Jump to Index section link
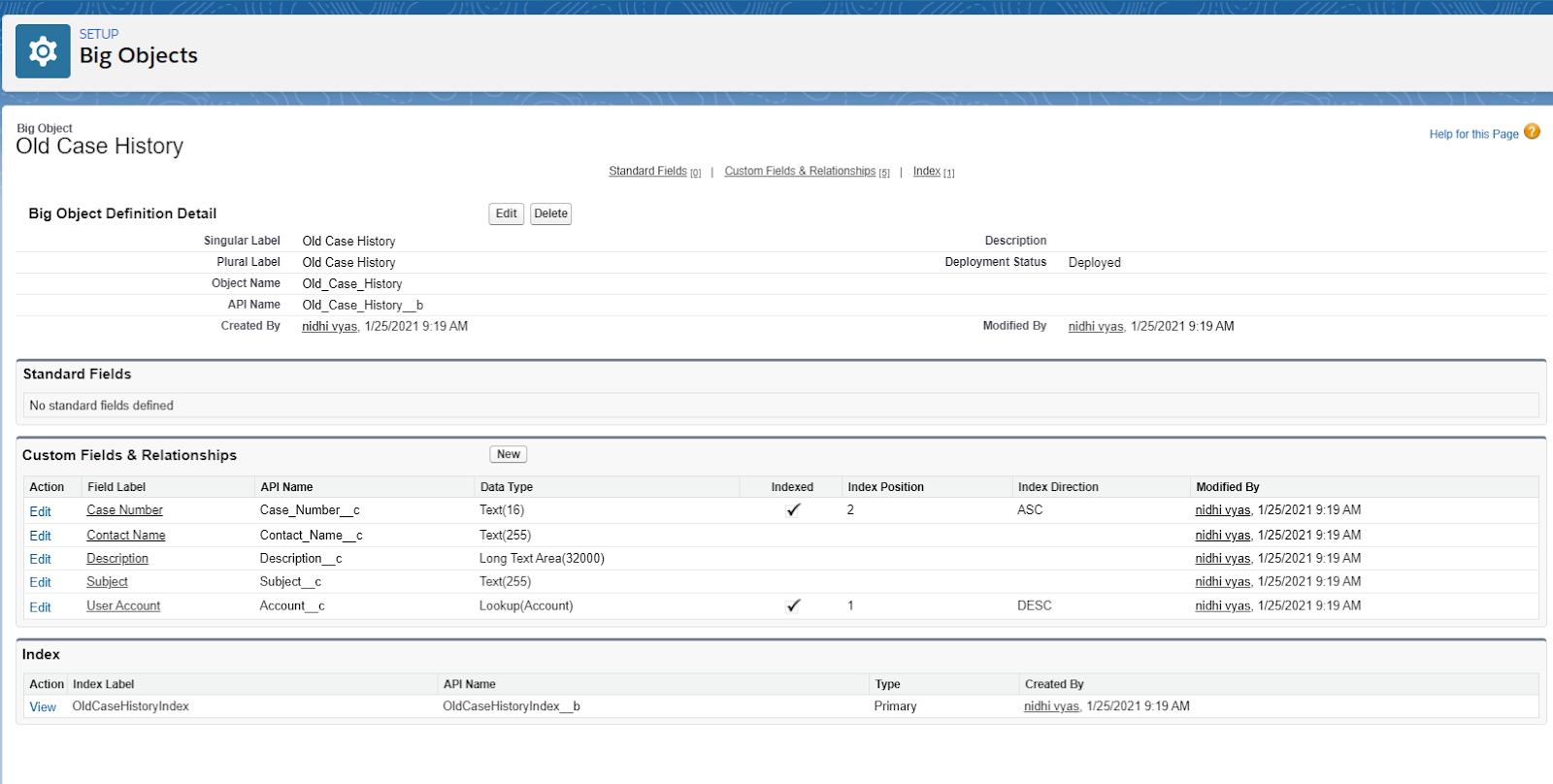Image resolution: width=1553 pixels, height=784 pixels. 926,171
